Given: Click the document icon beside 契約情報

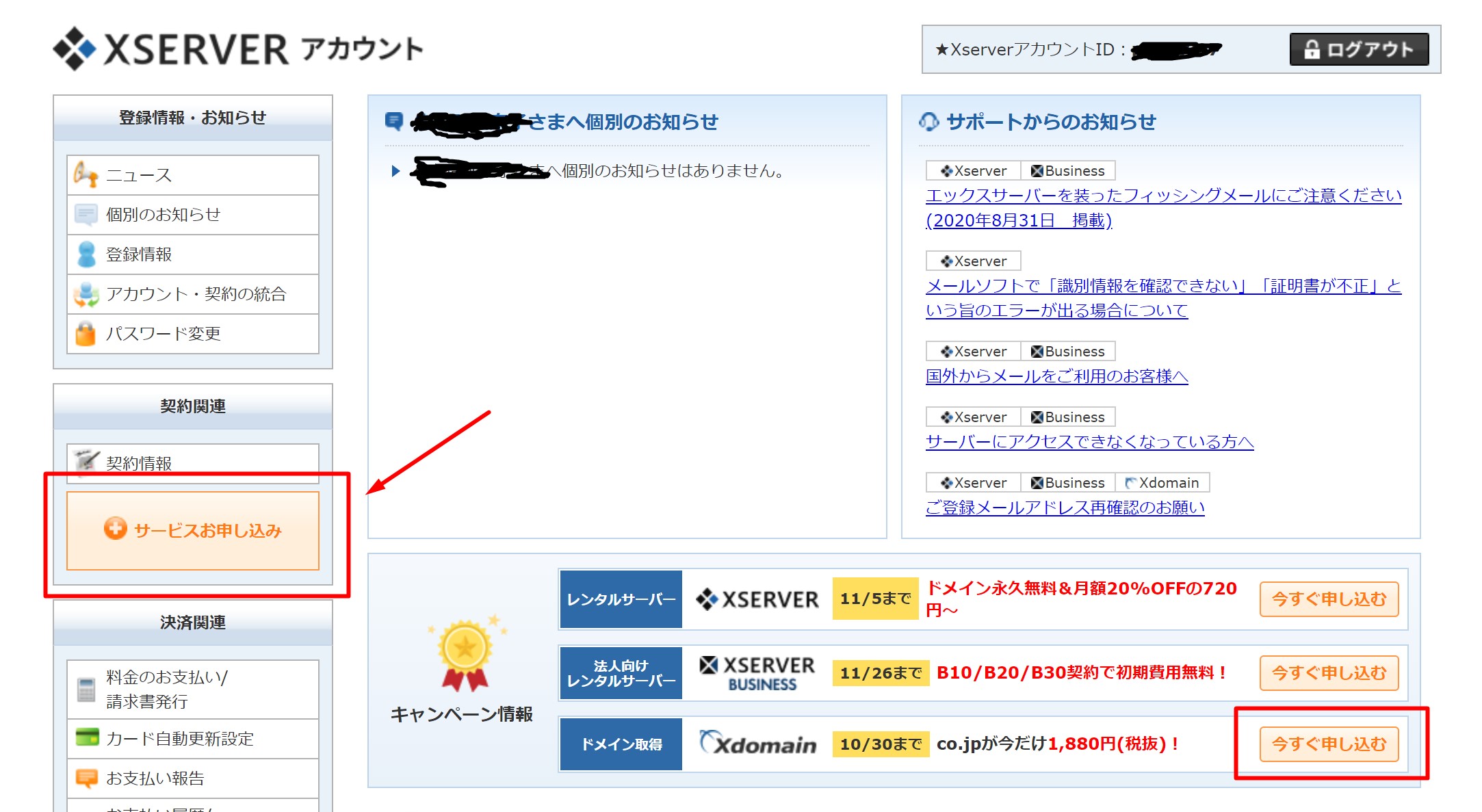Looking at the screenshot, I should 86,462.
